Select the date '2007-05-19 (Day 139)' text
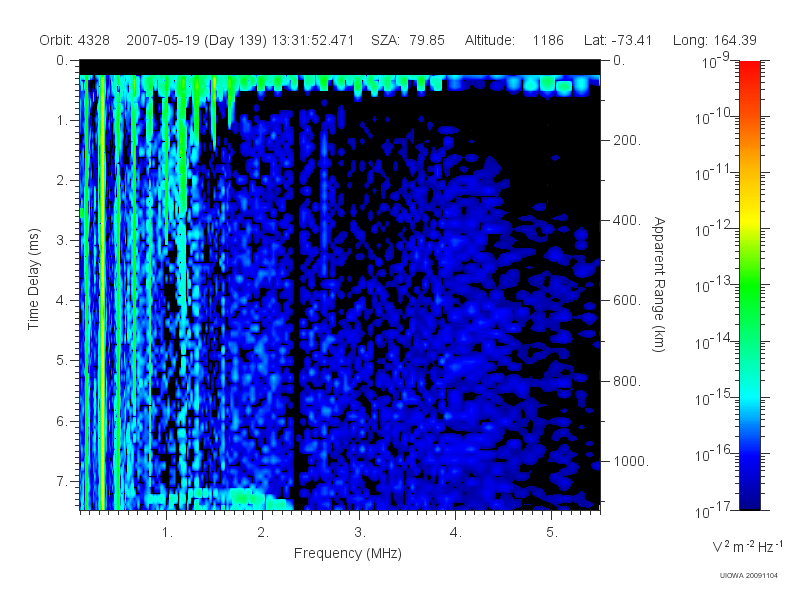Screen dimensions: 800x600 click(196, 40)
